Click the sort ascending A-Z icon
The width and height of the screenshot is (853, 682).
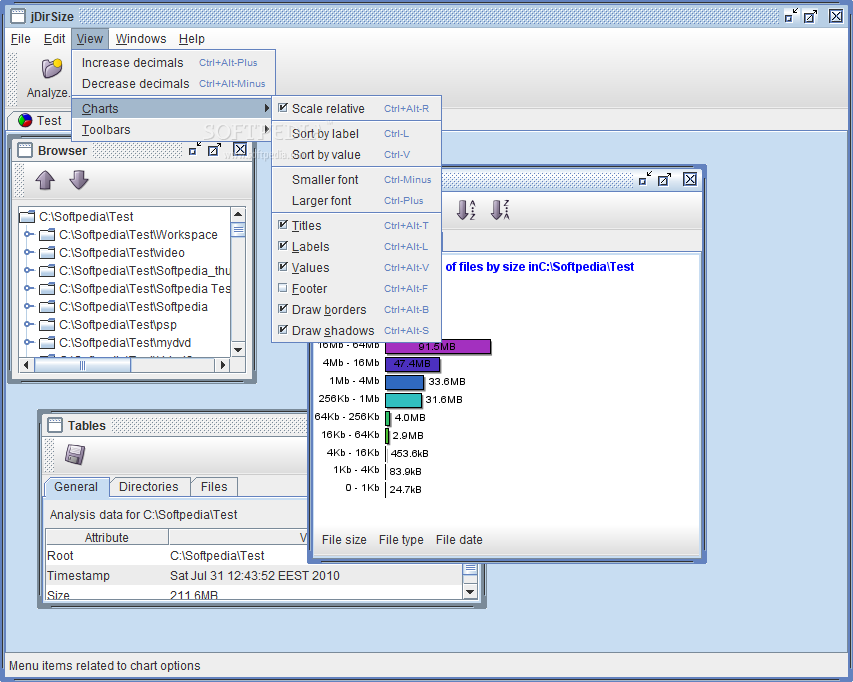tap(466, 210)
